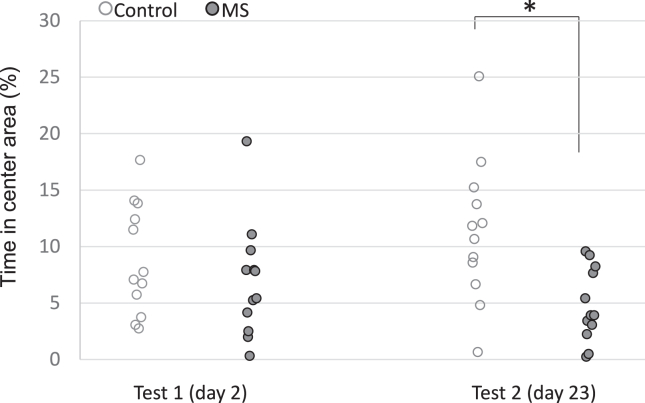Select the highest MS point in Test 1

246,141
